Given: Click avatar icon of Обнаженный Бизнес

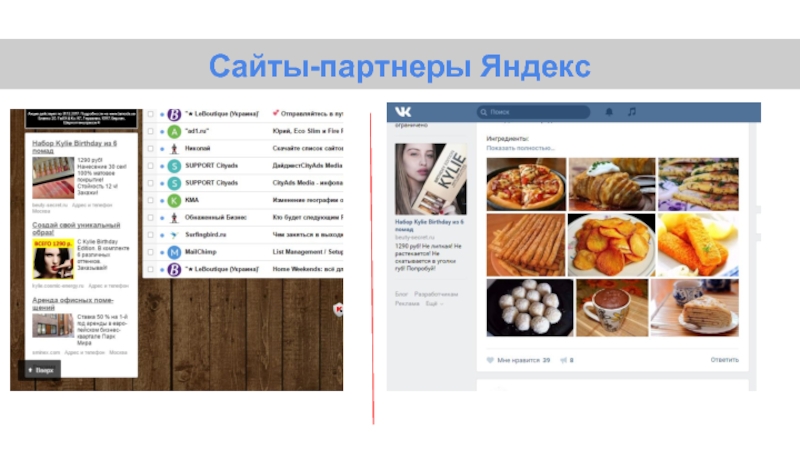Looking at the screenshot, I should [174, 218].
